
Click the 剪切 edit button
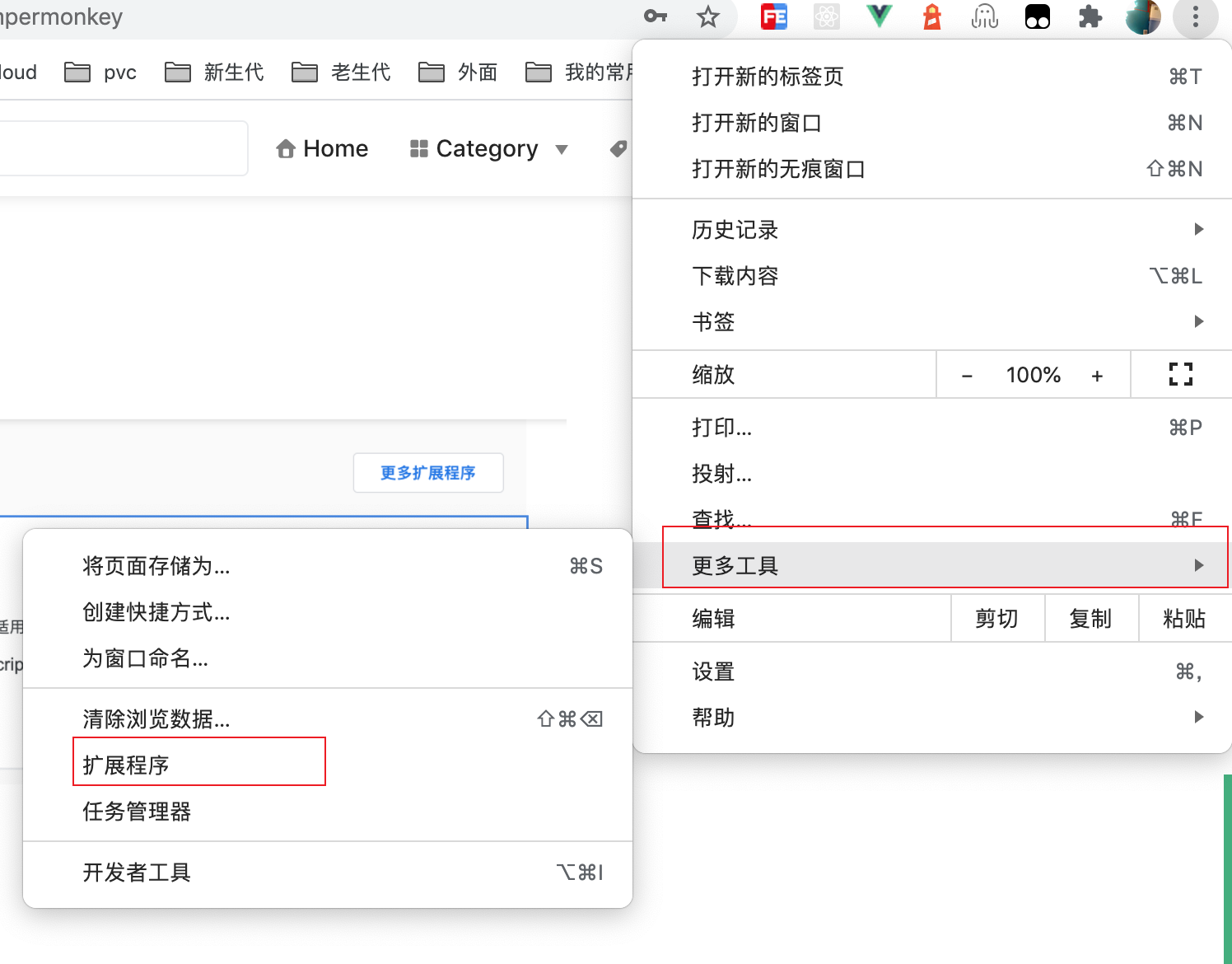coord(997,619)
